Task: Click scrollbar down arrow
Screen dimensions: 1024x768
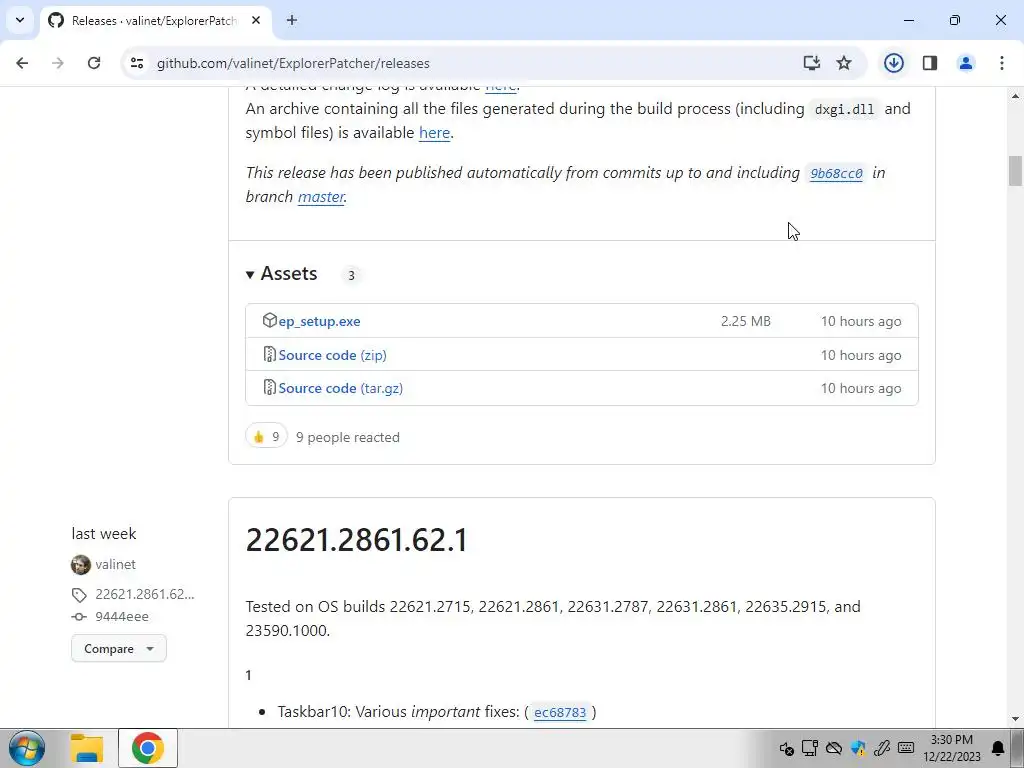Action: (x=1015, y=719)
